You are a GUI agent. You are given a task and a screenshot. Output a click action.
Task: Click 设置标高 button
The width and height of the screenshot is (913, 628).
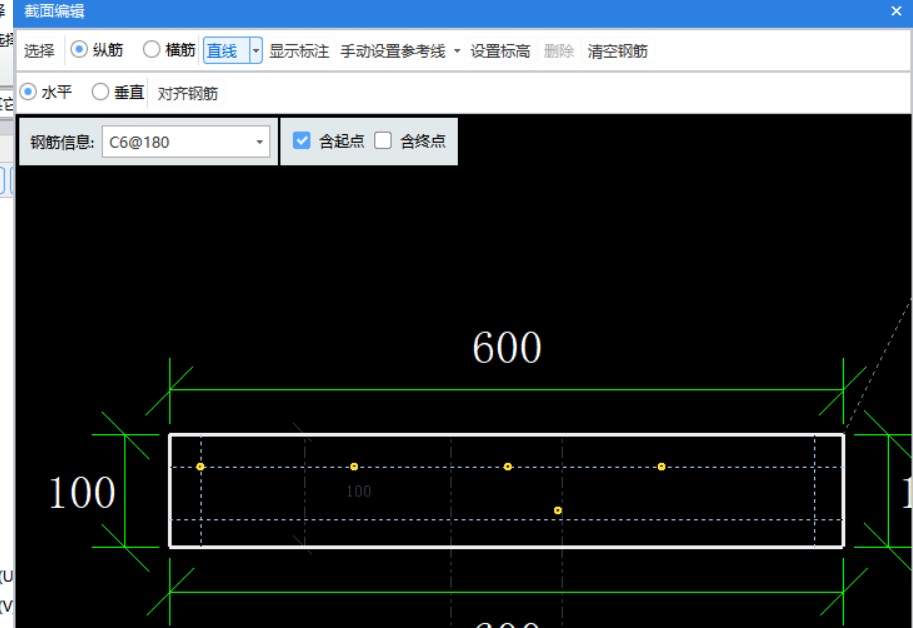coord(500,51)
